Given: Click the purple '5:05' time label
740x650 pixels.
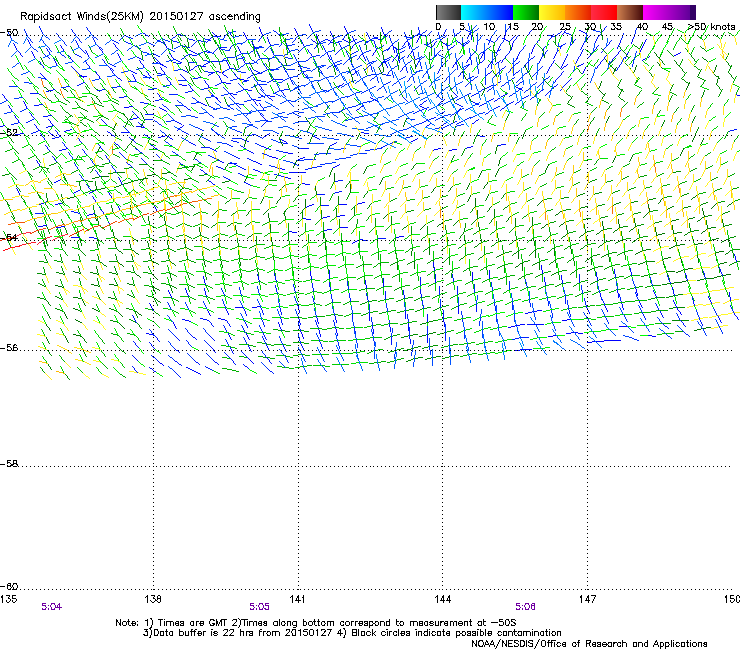Looking at the screenshot, I should pos(260,607).
